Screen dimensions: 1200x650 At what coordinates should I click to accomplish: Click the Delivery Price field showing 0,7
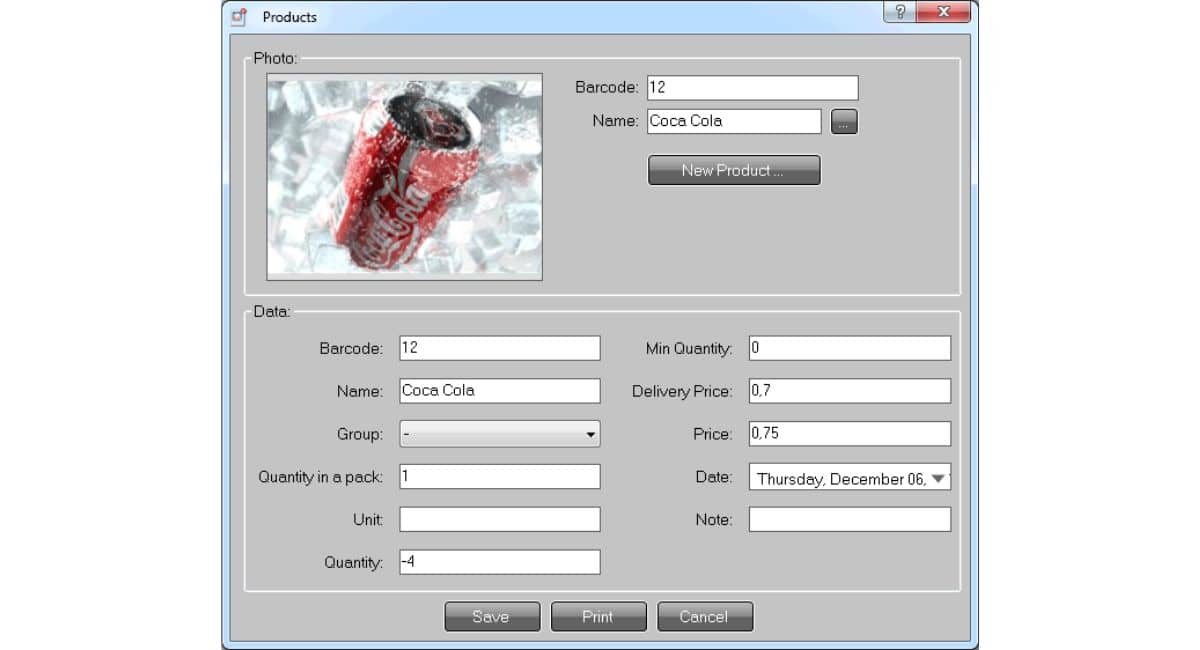point(849,390)
